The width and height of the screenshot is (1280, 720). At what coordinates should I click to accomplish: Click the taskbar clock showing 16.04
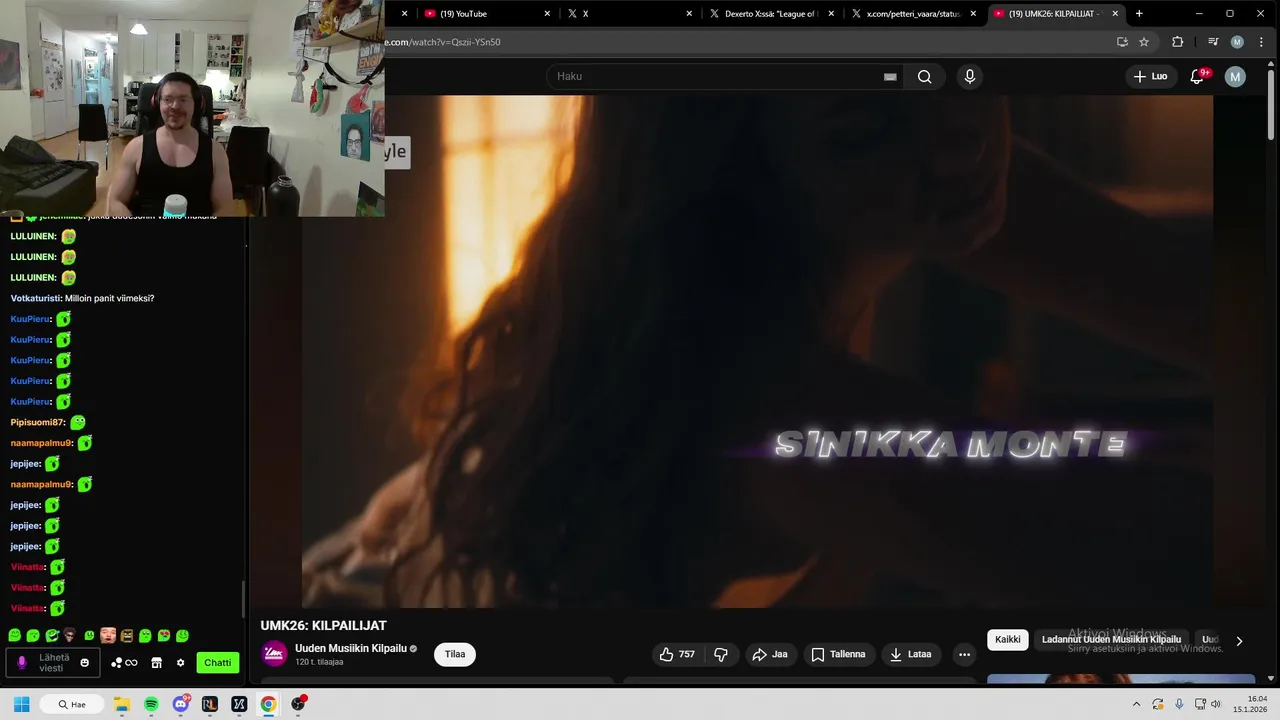coord(1249,704)
